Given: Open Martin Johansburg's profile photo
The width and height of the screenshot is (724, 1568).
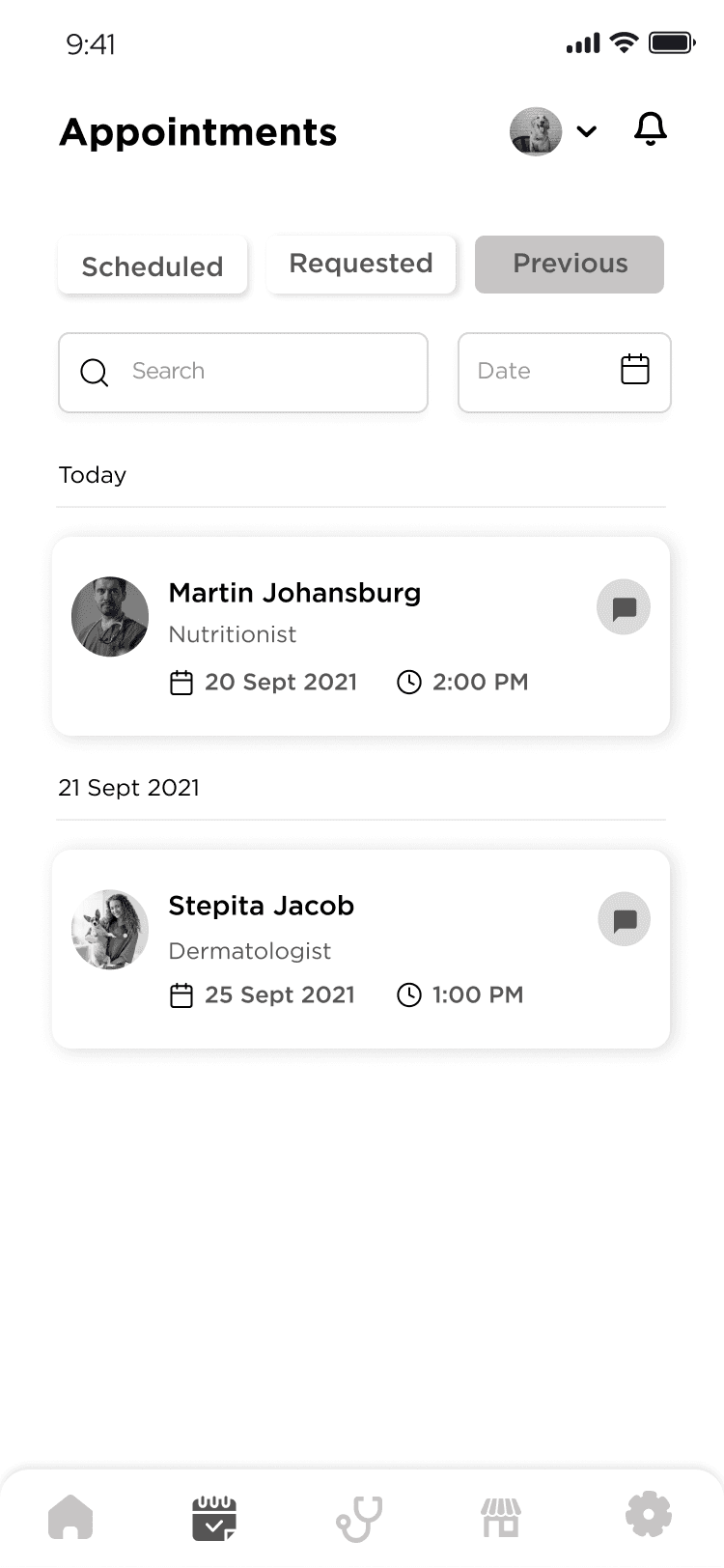Looking at the screenshot, I should coord(110,617).
